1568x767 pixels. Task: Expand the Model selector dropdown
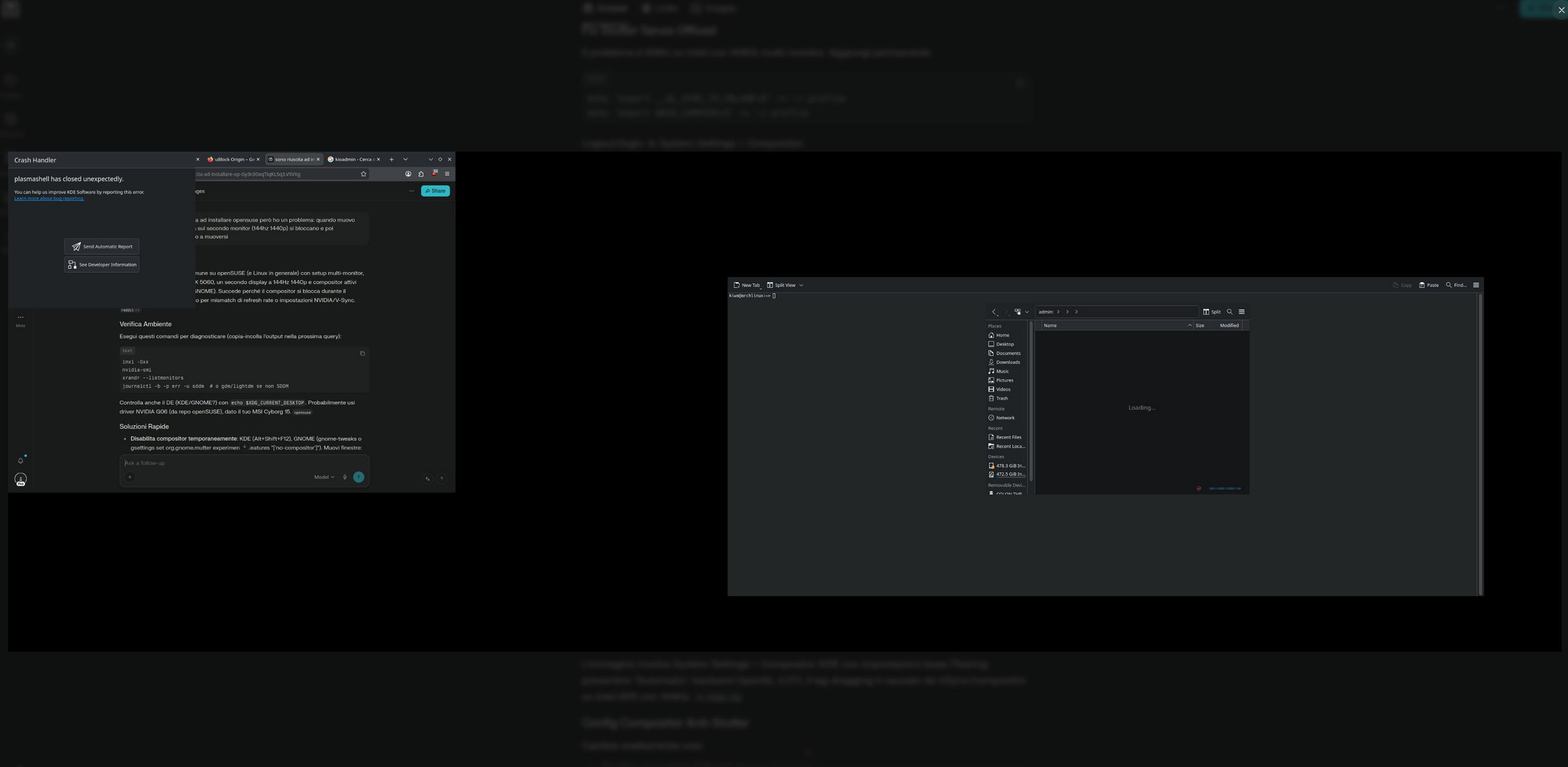pos(324,477)
